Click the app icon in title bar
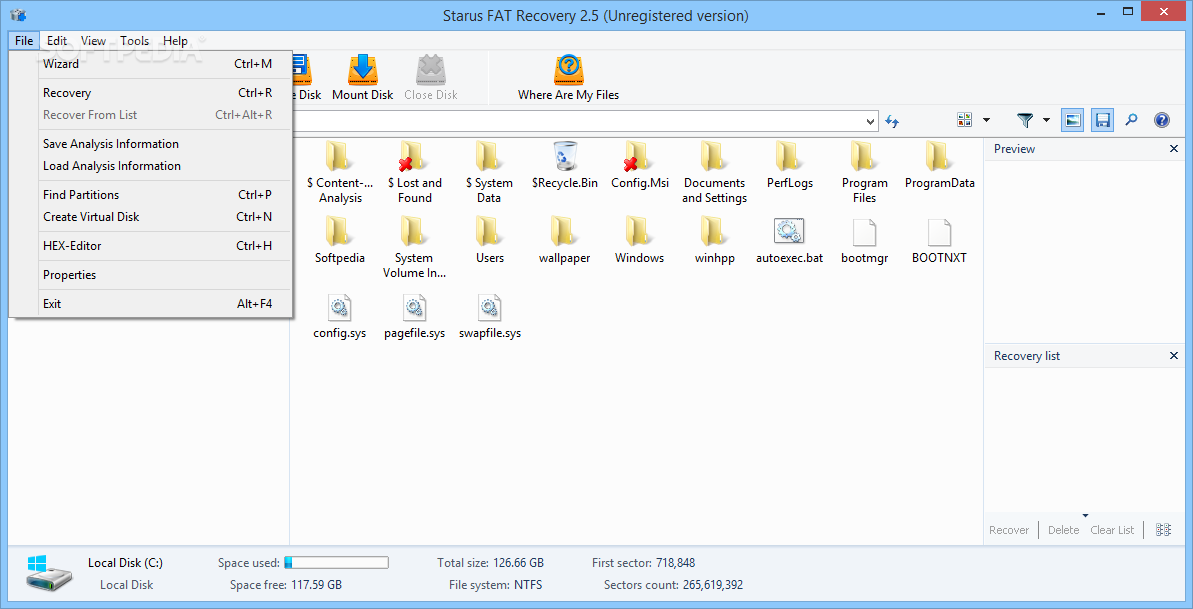The image size is (1193, 609). tap(20, 15)
